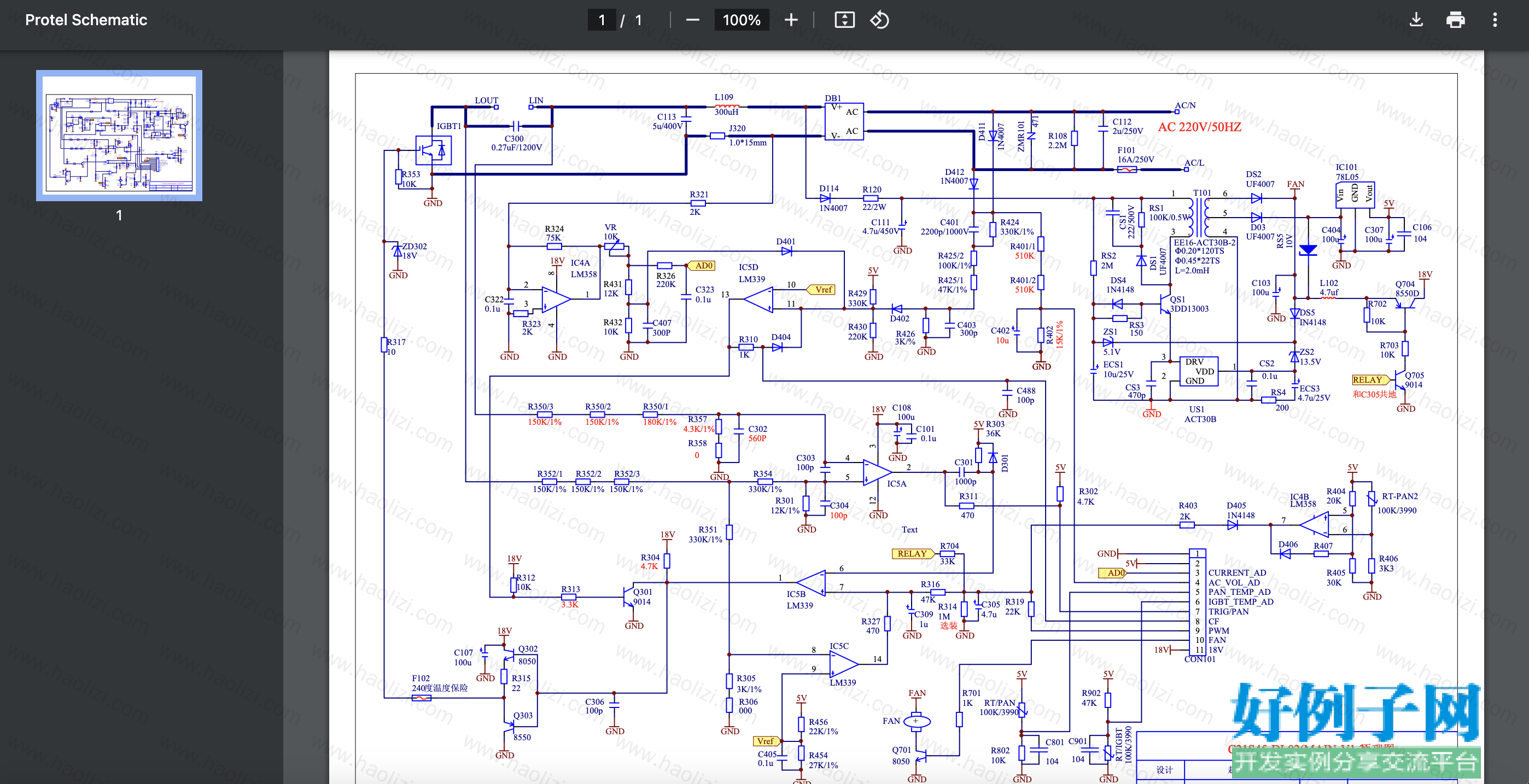
Task: Click the IC5C comparator label
Action: [x=839, y=646]
